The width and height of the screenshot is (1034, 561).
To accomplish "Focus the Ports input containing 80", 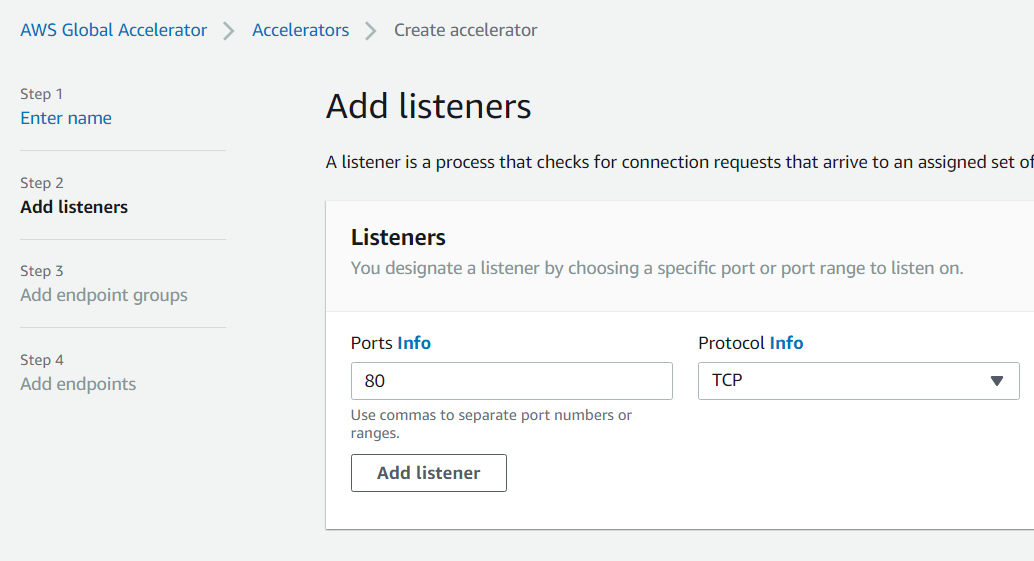I will [x=511, y=381].
